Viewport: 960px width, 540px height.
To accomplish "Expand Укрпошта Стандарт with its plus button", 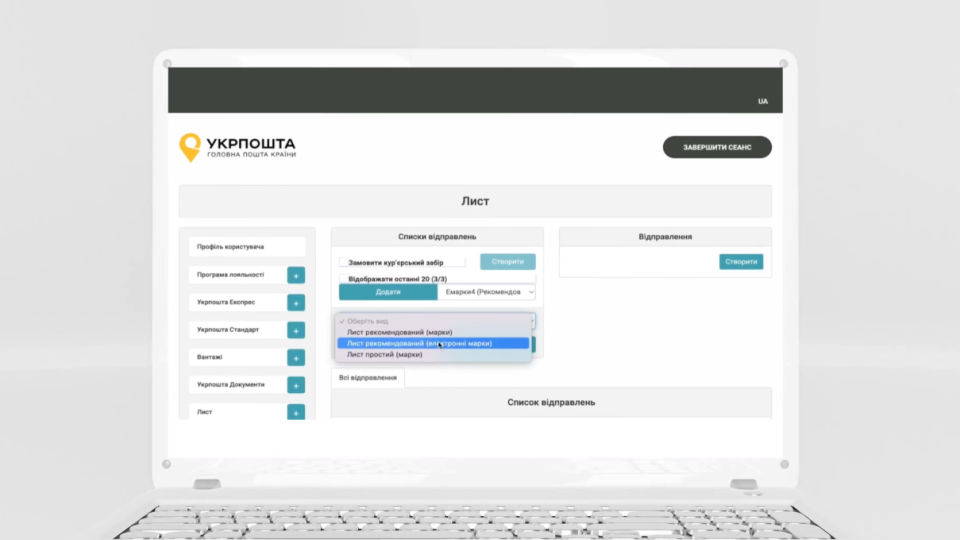I will [296, 331].
